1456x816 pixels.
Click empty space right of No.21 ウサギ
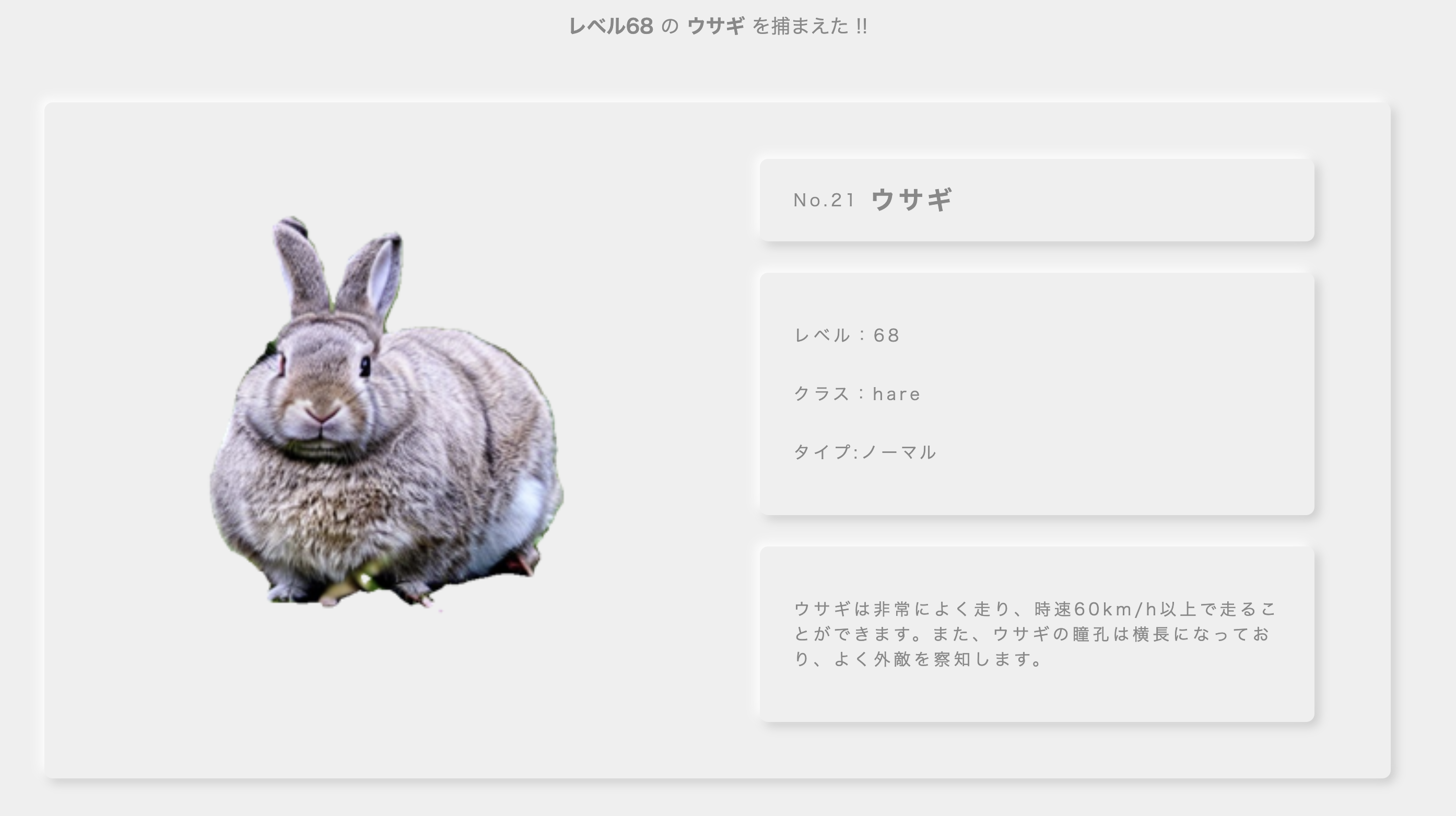coord(1131,200)
